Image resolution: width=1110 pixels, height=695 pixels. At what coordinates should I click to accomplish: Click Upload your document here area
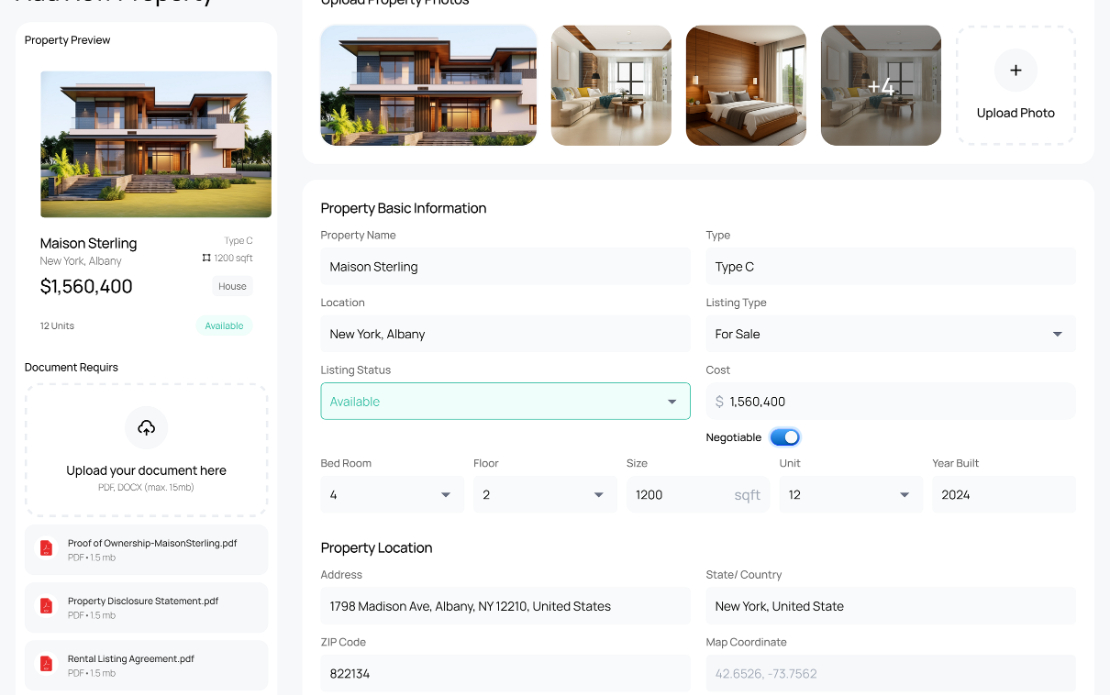pos(146,450)
